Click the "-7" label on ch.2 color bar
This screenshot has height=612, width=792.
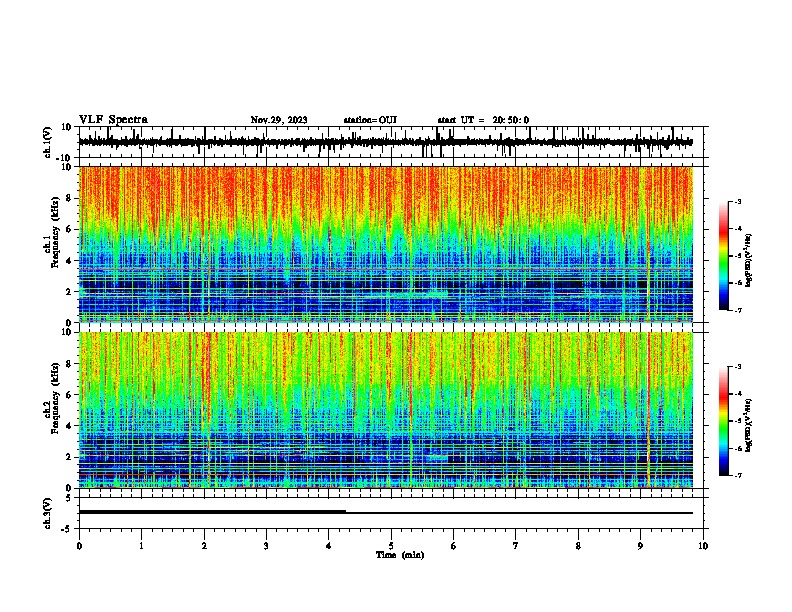(737, 475)
